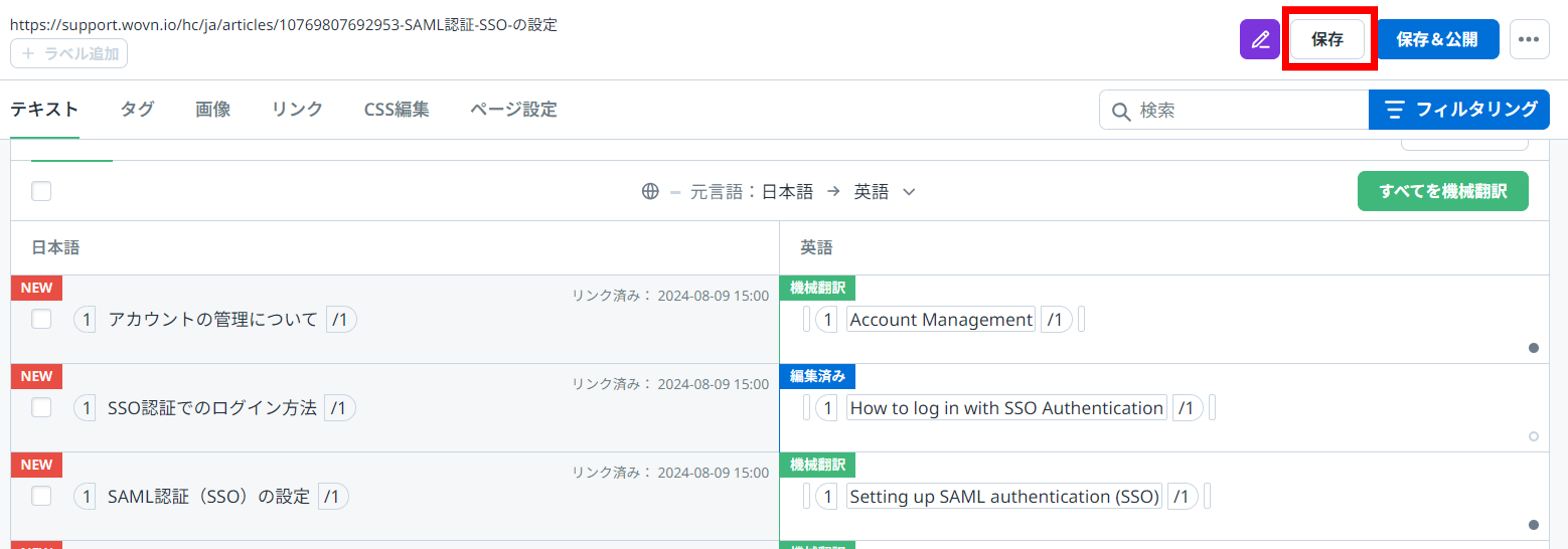Toggle the select-all checkbox in header row

pos(41,191)
